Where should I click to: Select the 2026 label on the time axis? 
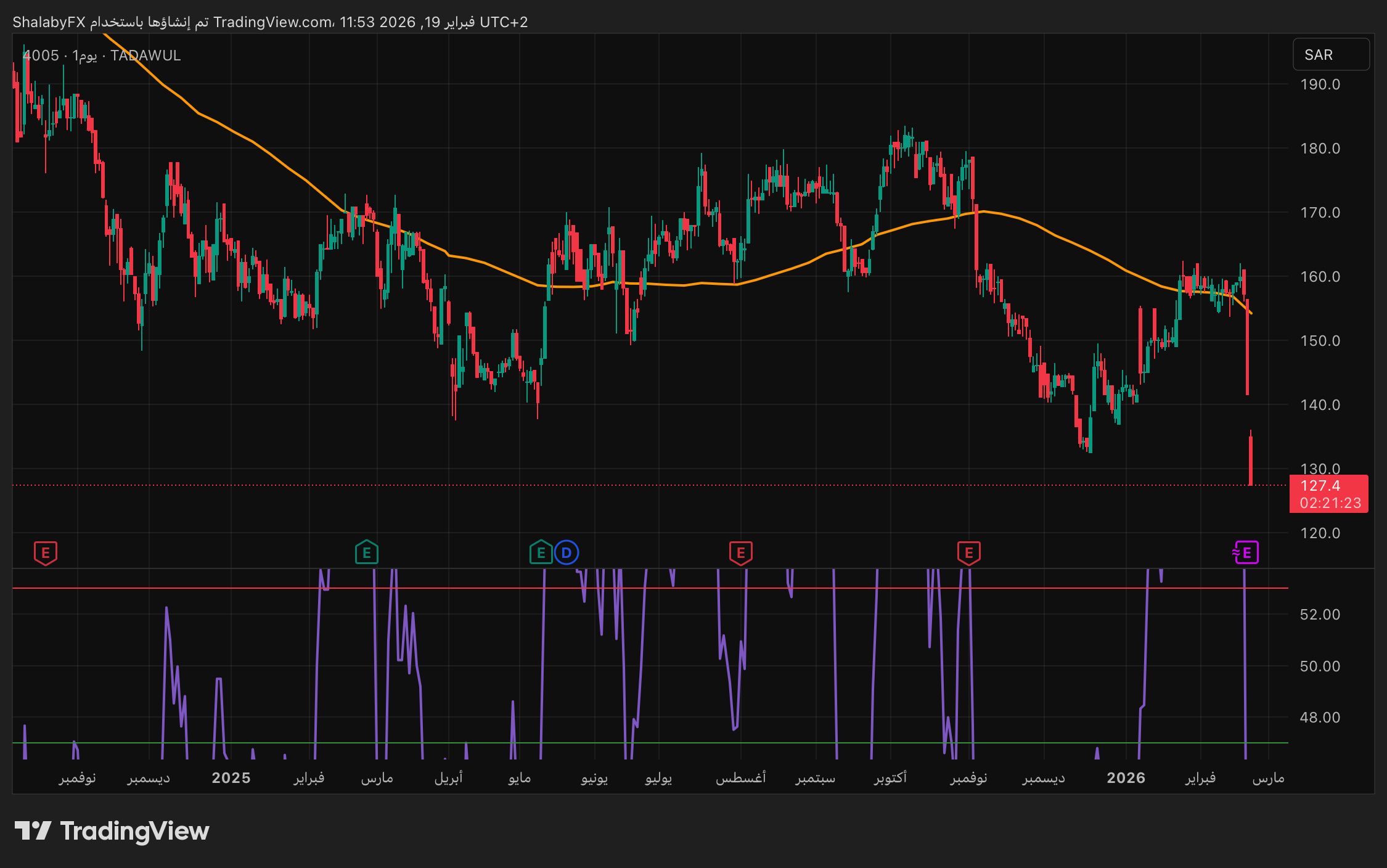(1126, 778)
